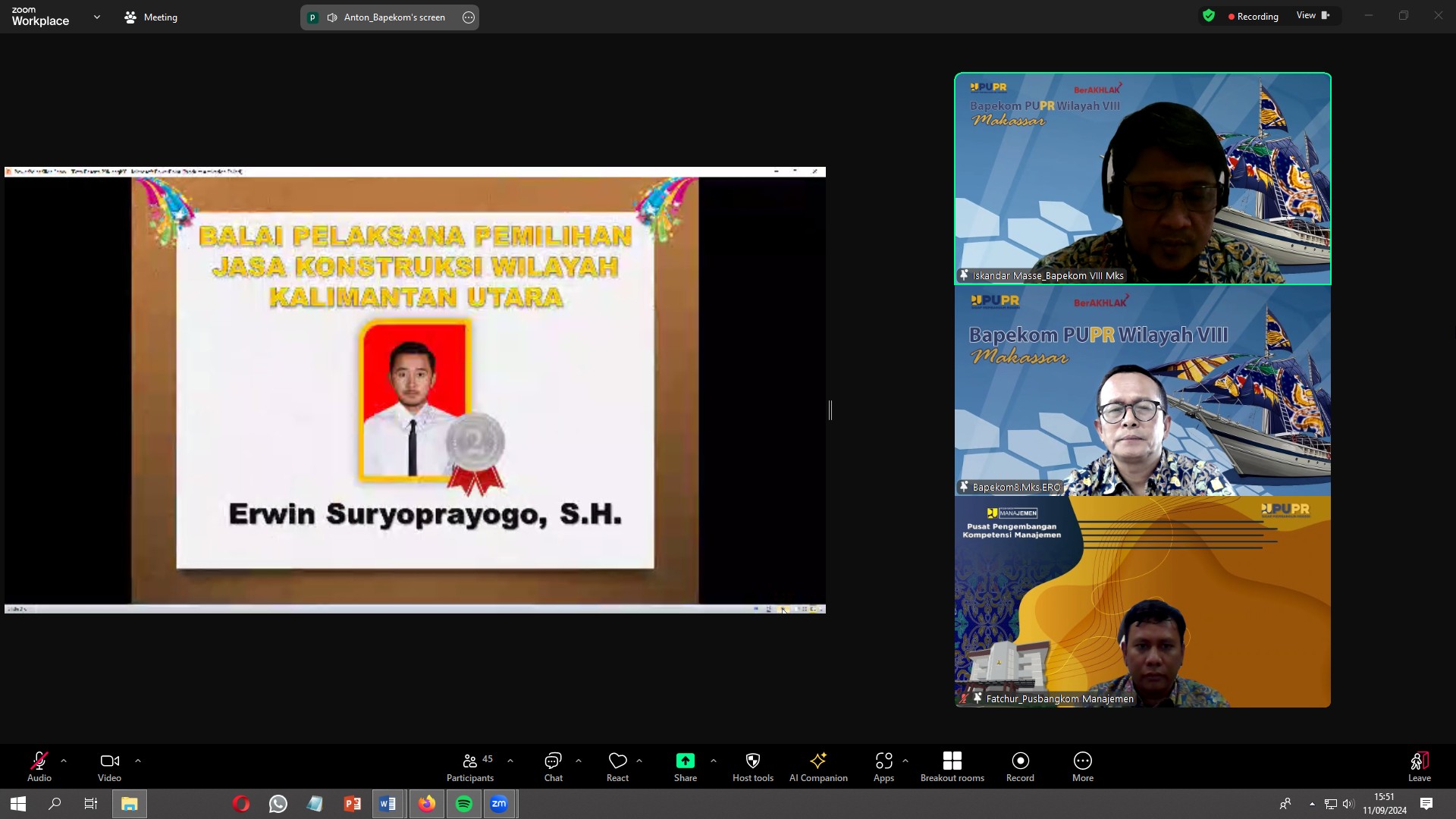Toggle camera with the Video button

tap(109, 766)
